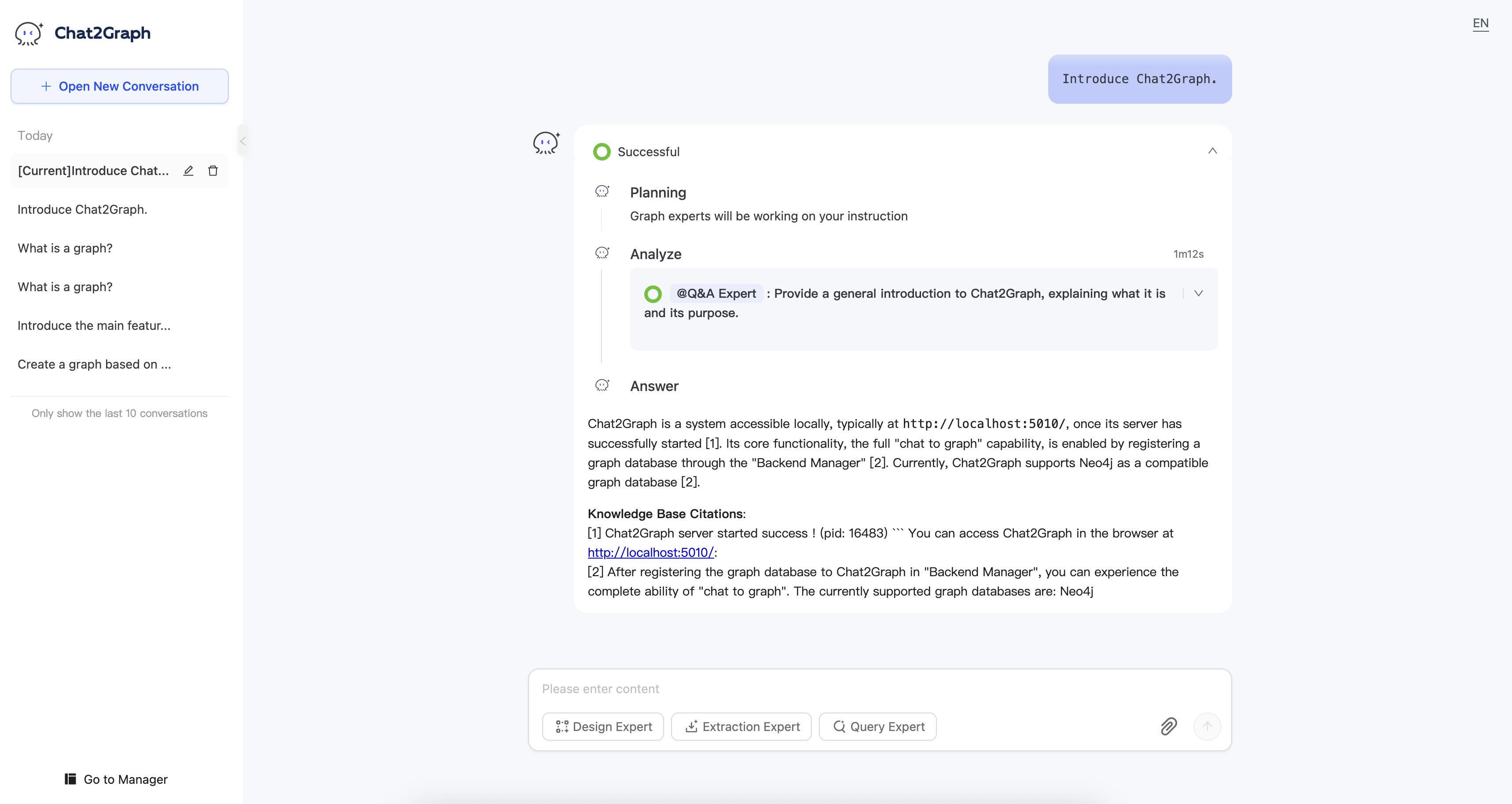Toggle the Extraction Expert option

click(x=741, y=726)
